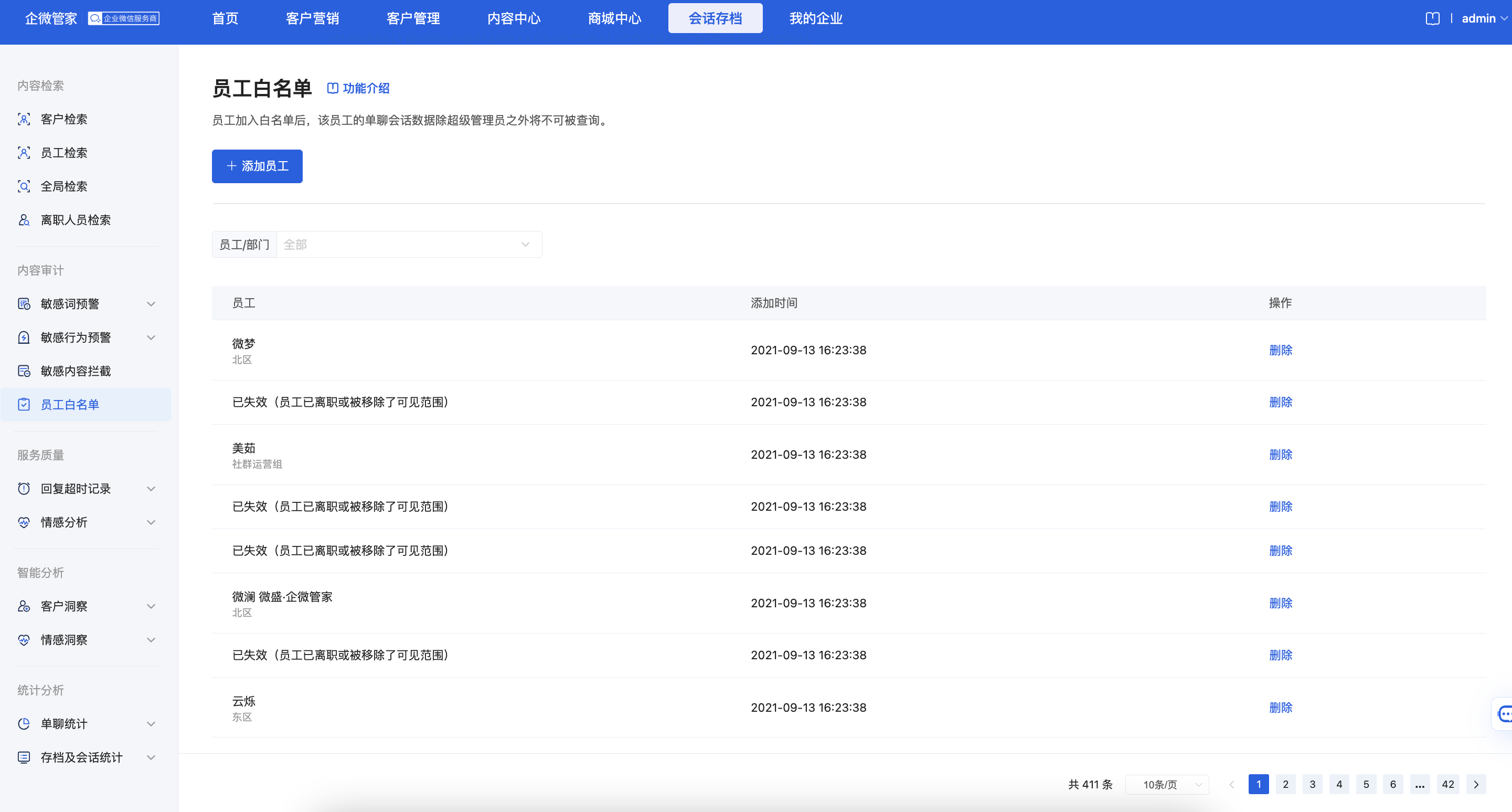1512x812 pixels.
Task: Click the 回复超时记录 clock icon
Action: 24,489
